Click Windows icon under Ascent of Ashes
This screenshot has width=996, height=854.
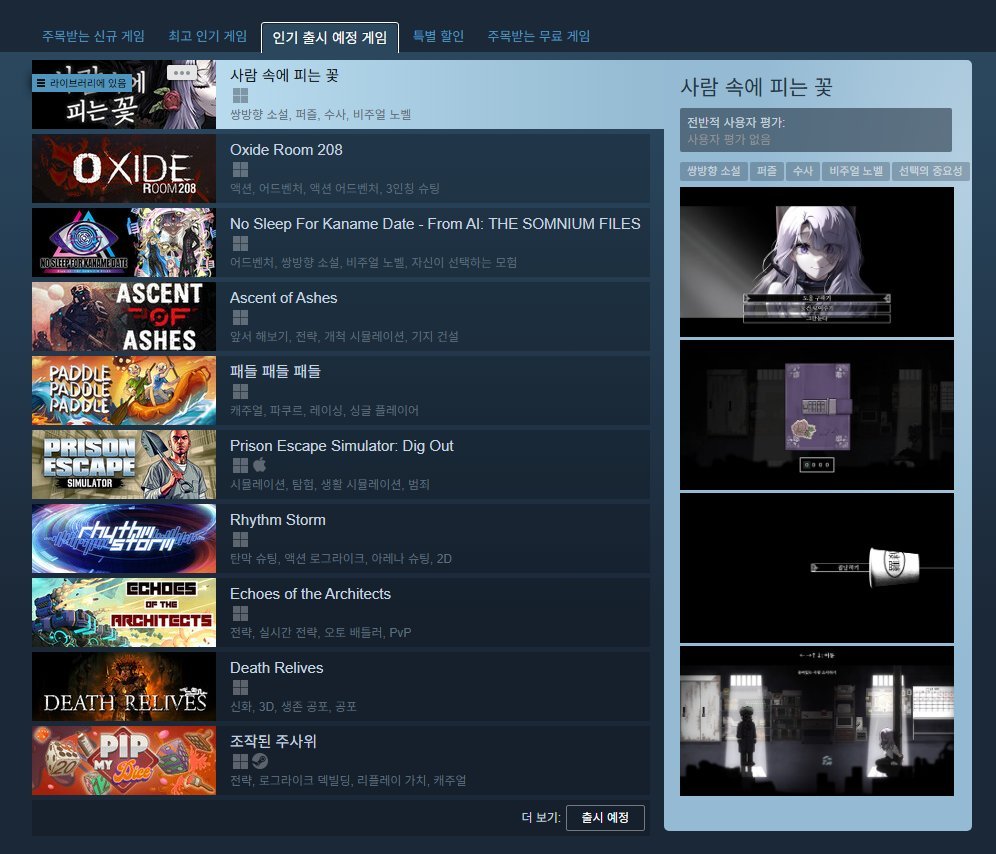point(240,318)
